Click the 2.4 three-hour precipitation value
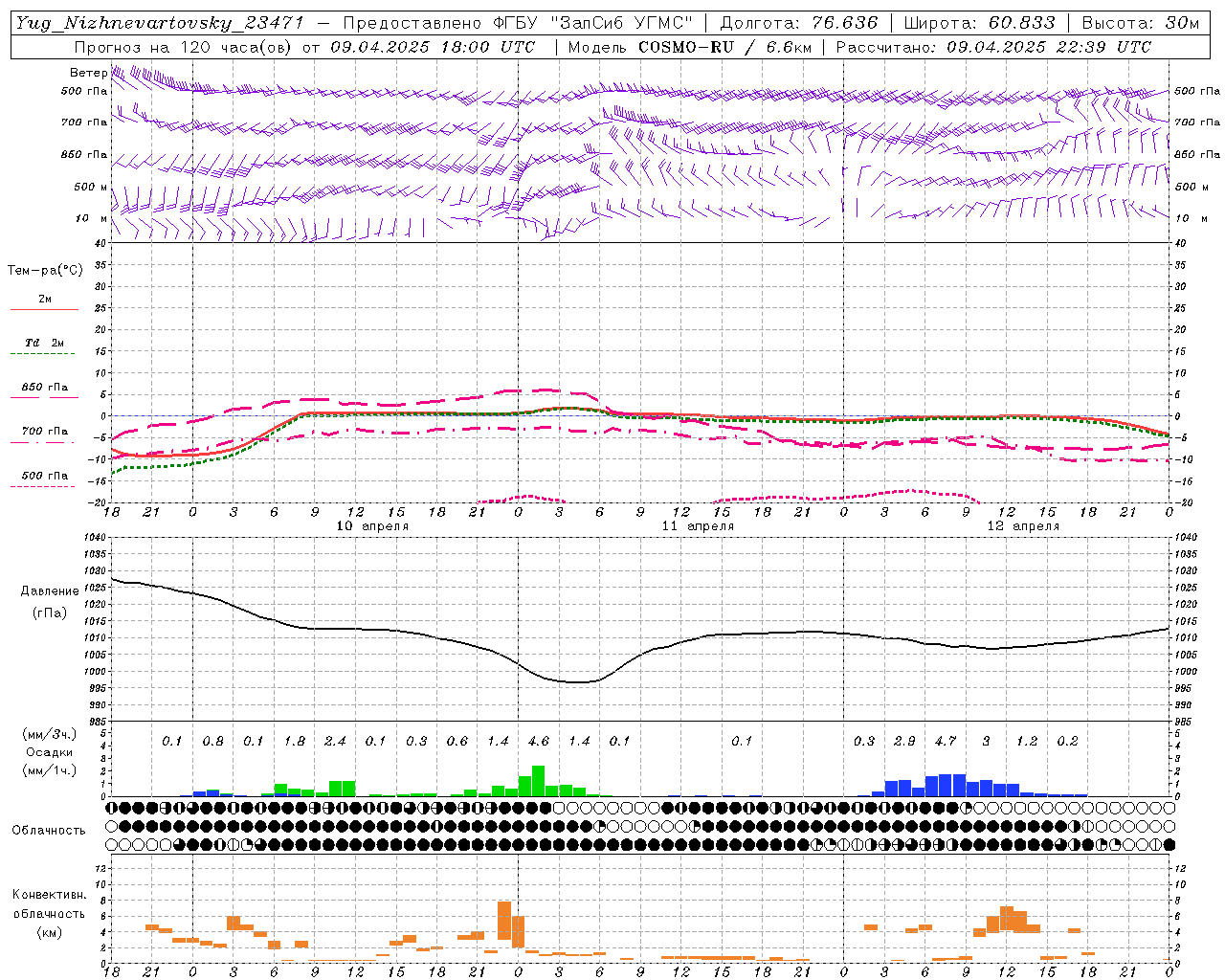This screenshot has width=1225, height=980. [335, 741]
